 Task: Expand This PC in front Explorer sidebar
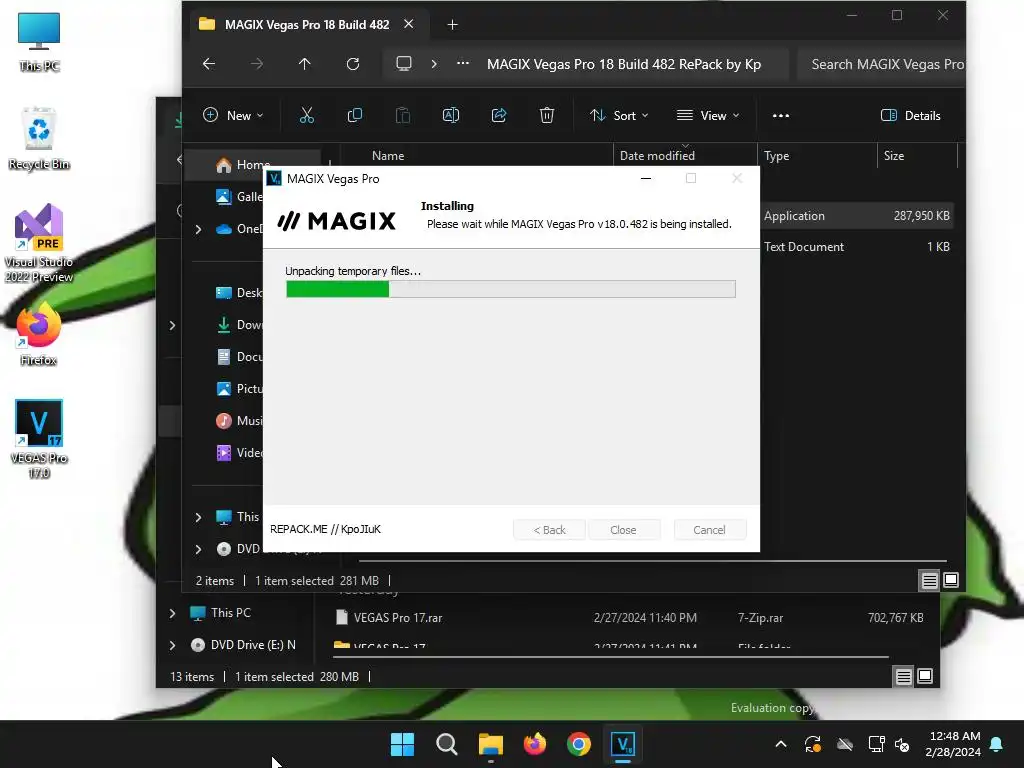coord(199,517)
